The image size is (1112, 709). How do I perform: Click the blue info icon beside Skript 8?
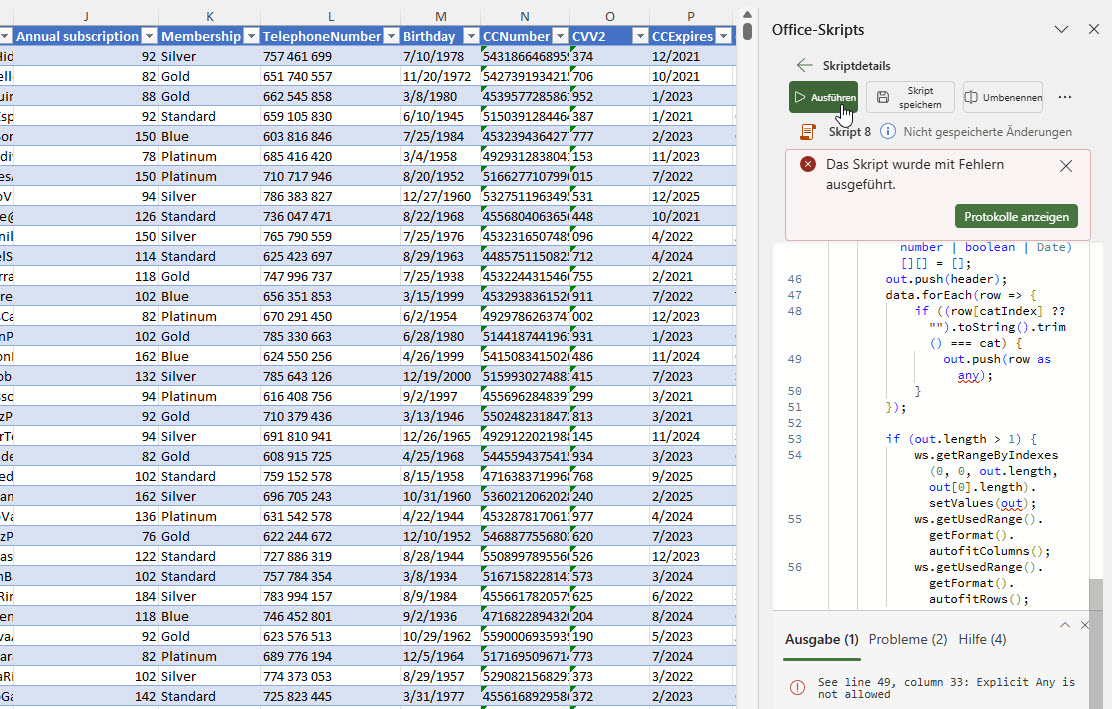click(888, 132)
